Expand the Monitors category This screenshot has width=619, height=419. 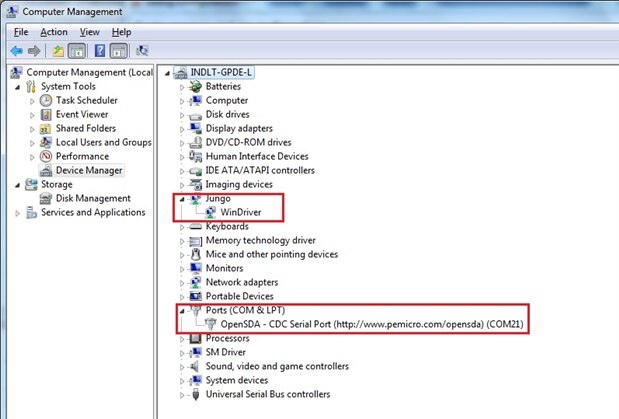[182, 269]
